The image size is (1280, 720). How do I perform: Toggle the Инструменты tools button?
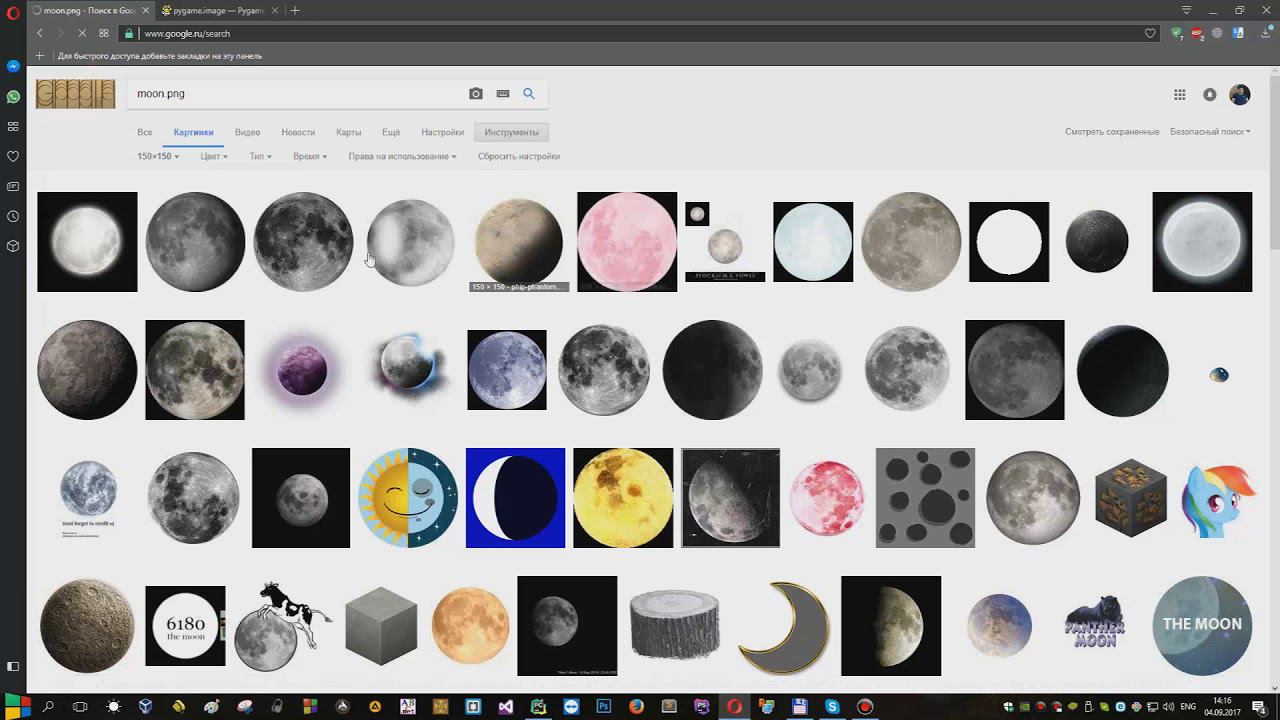pos(512,132)
